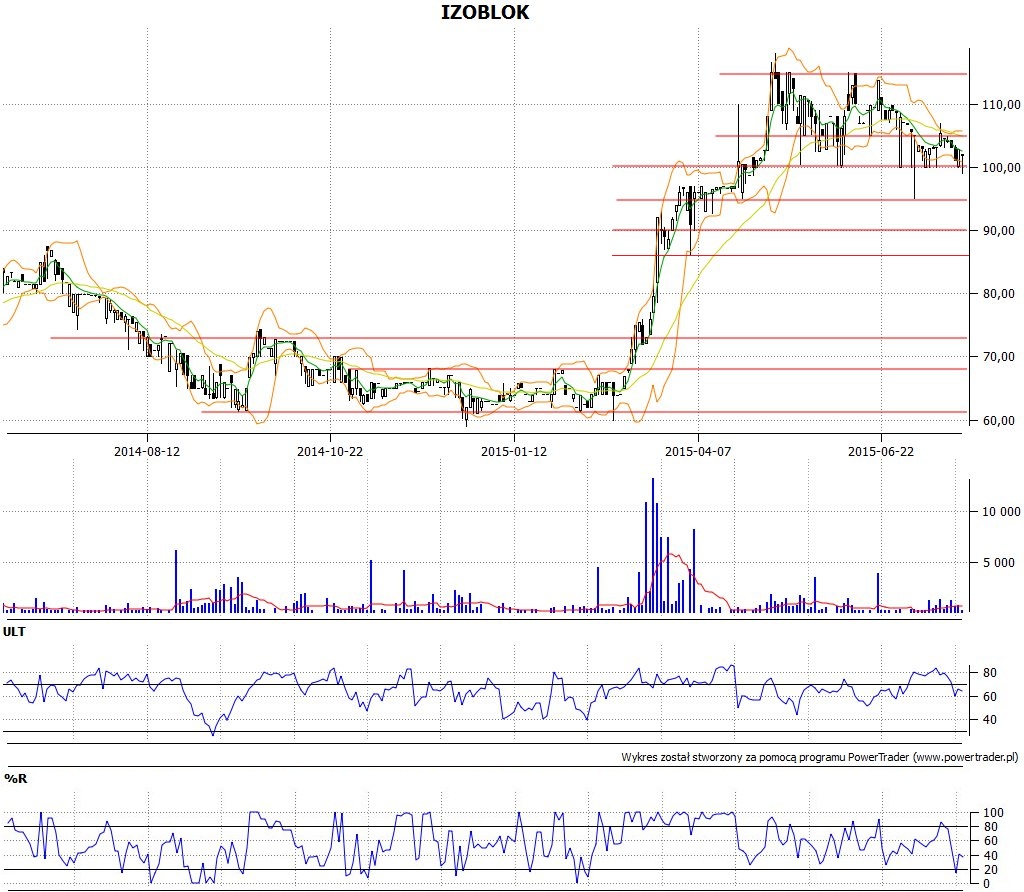The height and width of the screenshot is (892, 1024).
Task: Click the %R panel 100 axis value
Action: pyautogui.click(x=993, y=813)
